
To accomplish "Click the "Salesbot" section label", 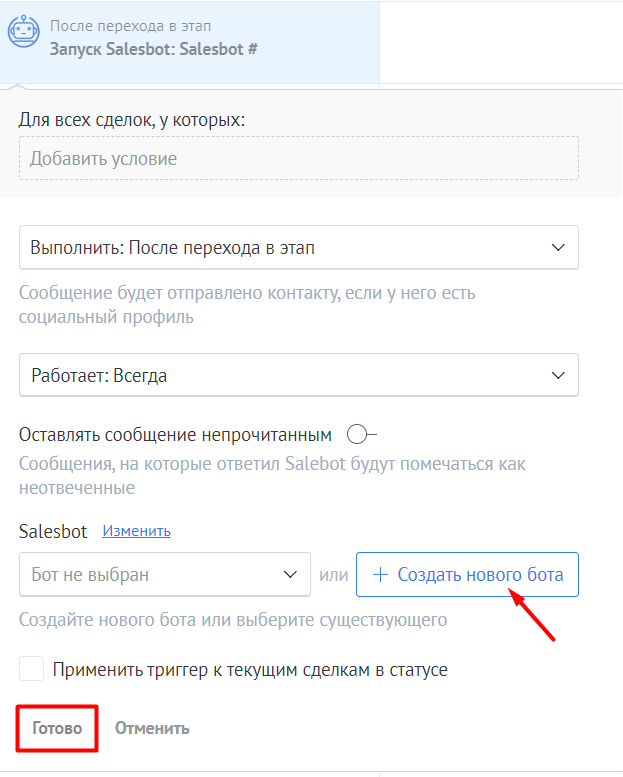I will coord(53,531).
